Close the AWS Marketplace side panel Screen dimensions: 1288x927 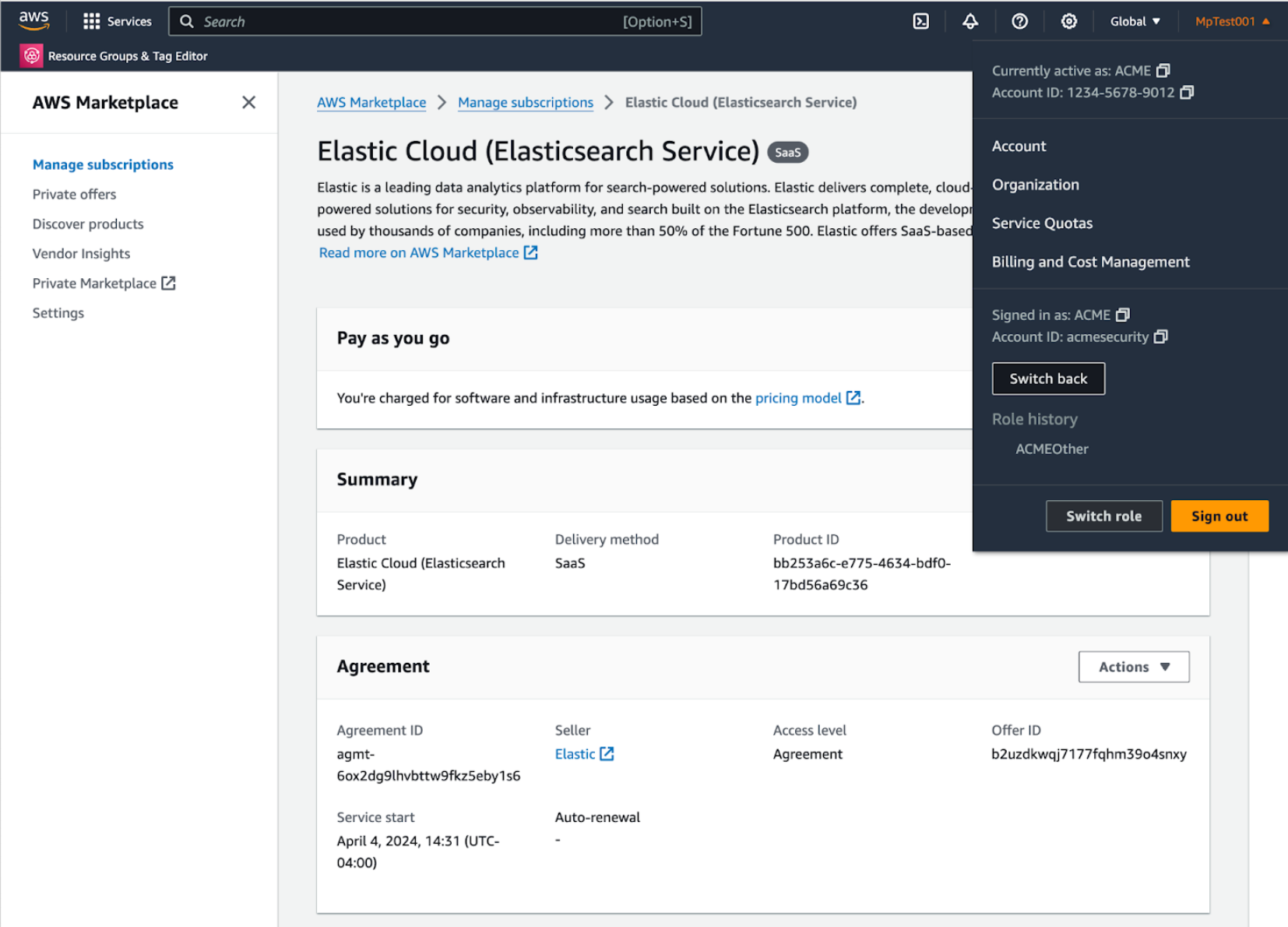[x=248, y=103]
